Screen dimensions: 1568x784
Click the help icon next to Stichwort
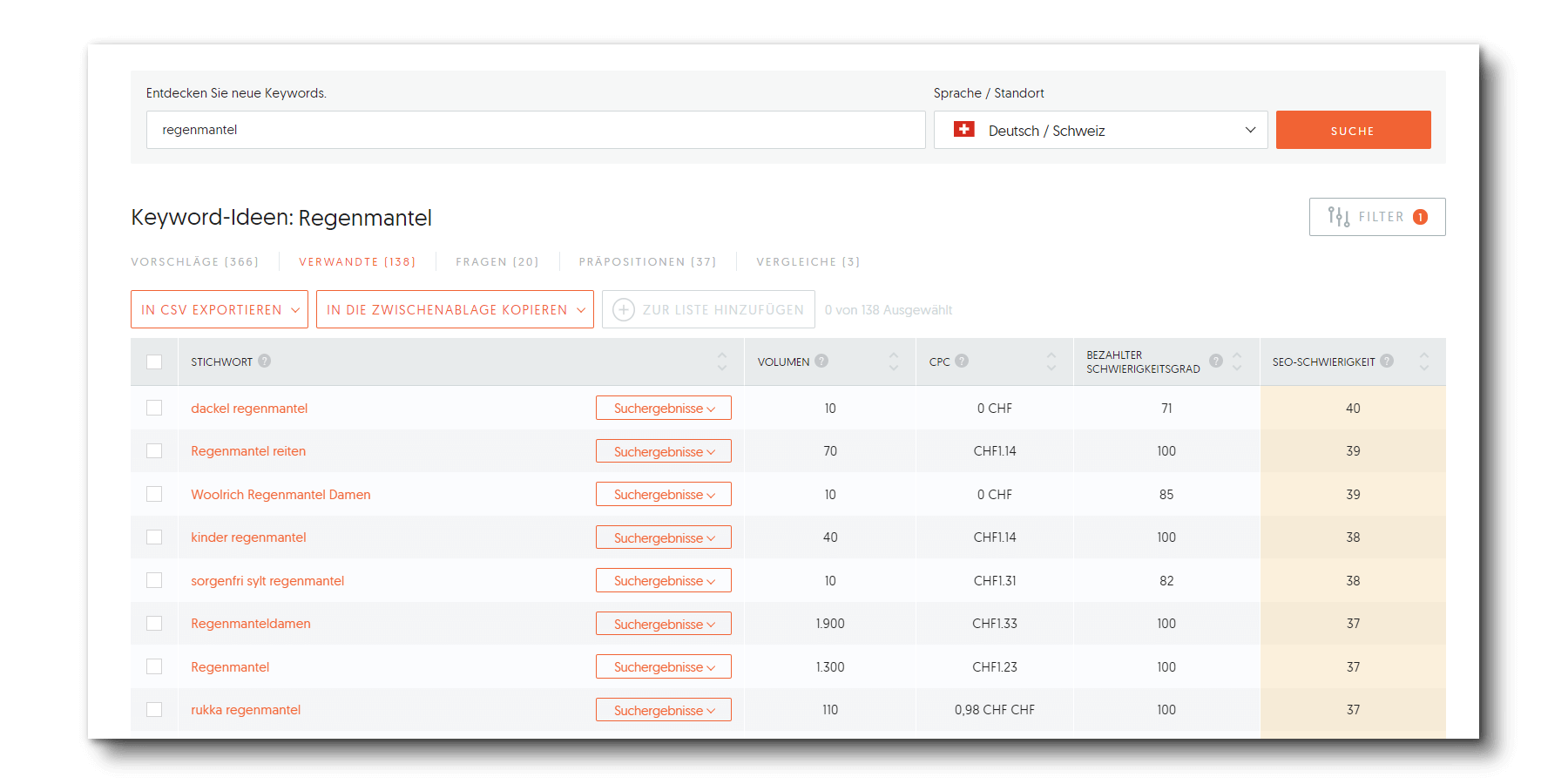pos(264,361)
